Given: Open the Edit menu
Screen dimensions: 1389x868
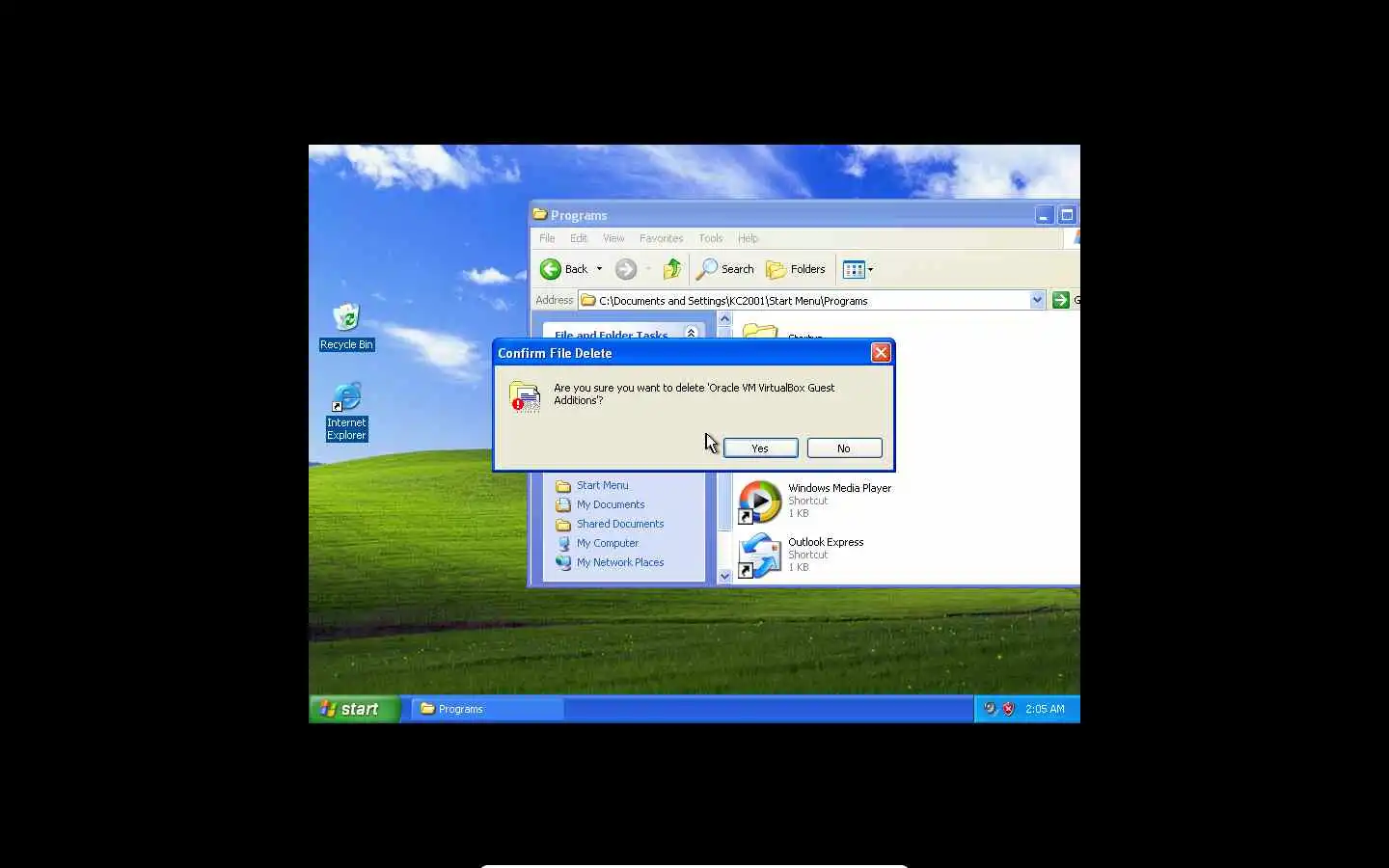Looking at the screenshot, I should tap(579, 238).
